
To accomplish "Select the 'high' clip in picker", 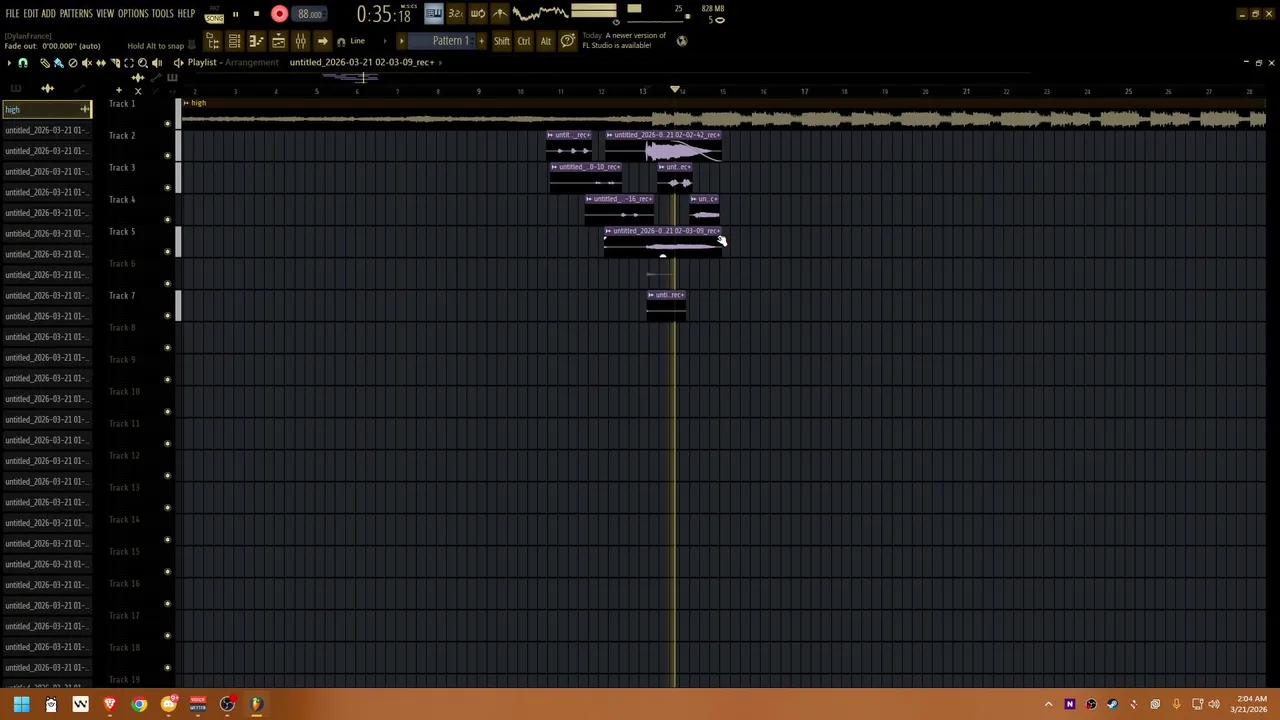I will [x=46, y=109].
